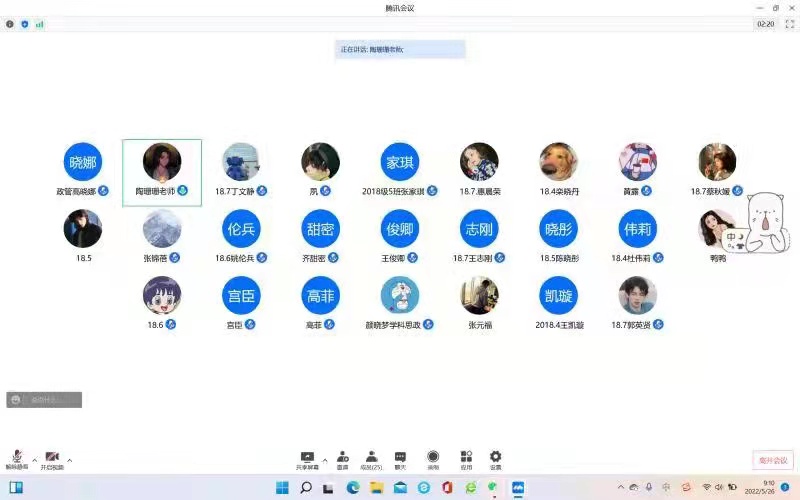
Task: Select participant tile 陶珊珊老师
Action: tap(162, 172)
